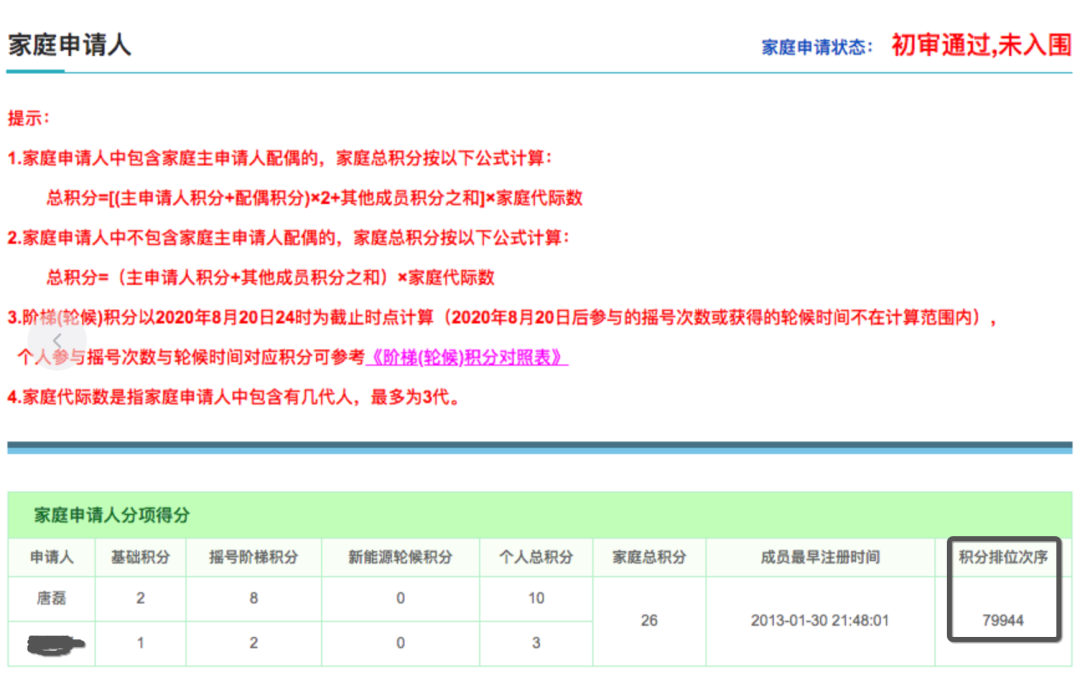Click the note 4 about 家庭代际数
The height and width of the screenshot is (678, 1080).
pos(233,397)
